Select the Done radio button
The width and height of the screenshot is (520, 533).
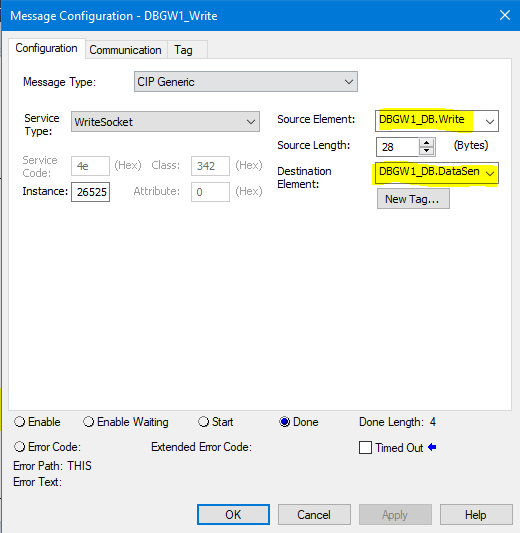[284, 422]
